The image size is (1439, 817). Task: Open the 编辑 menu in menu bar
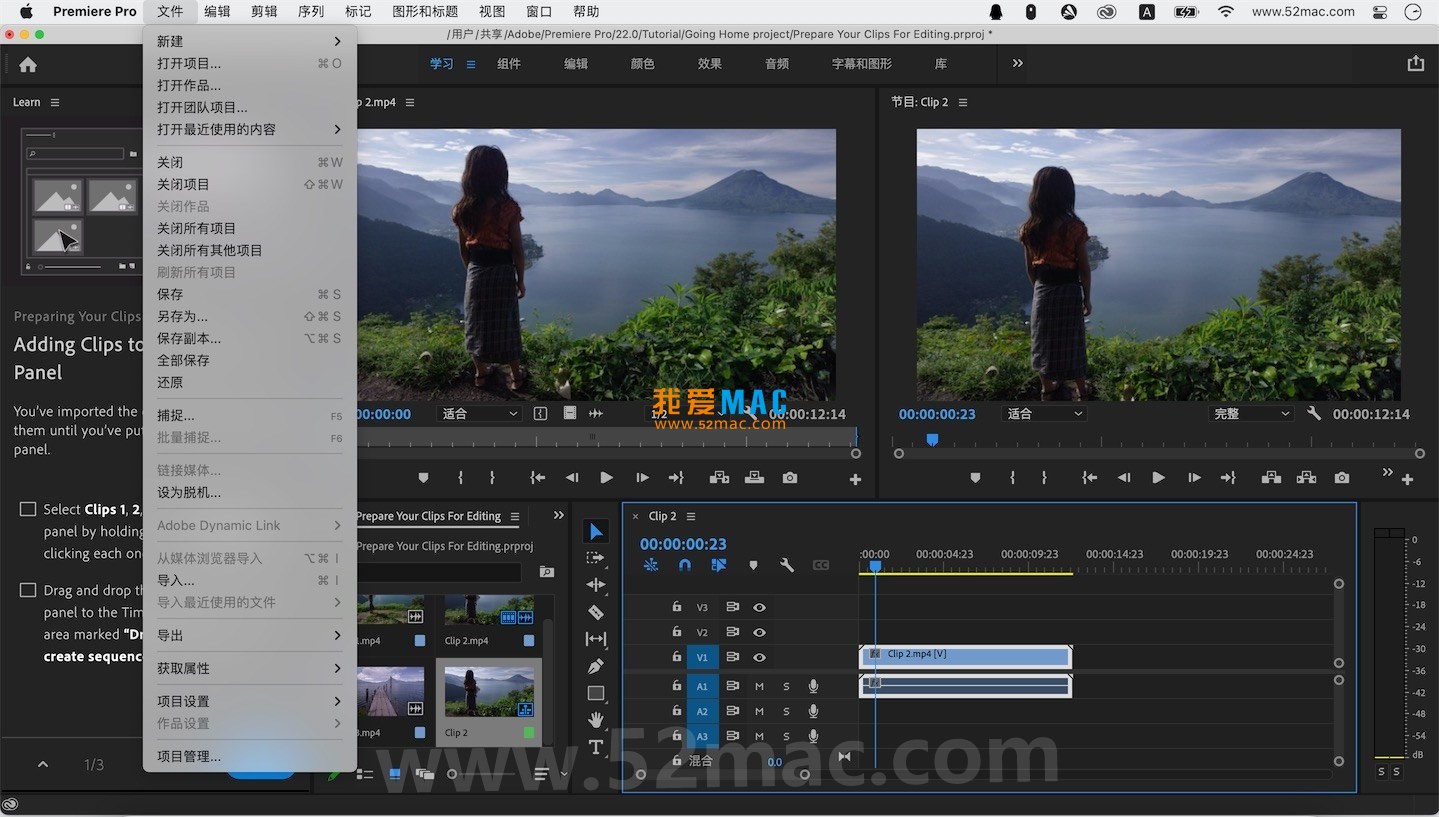217,12
